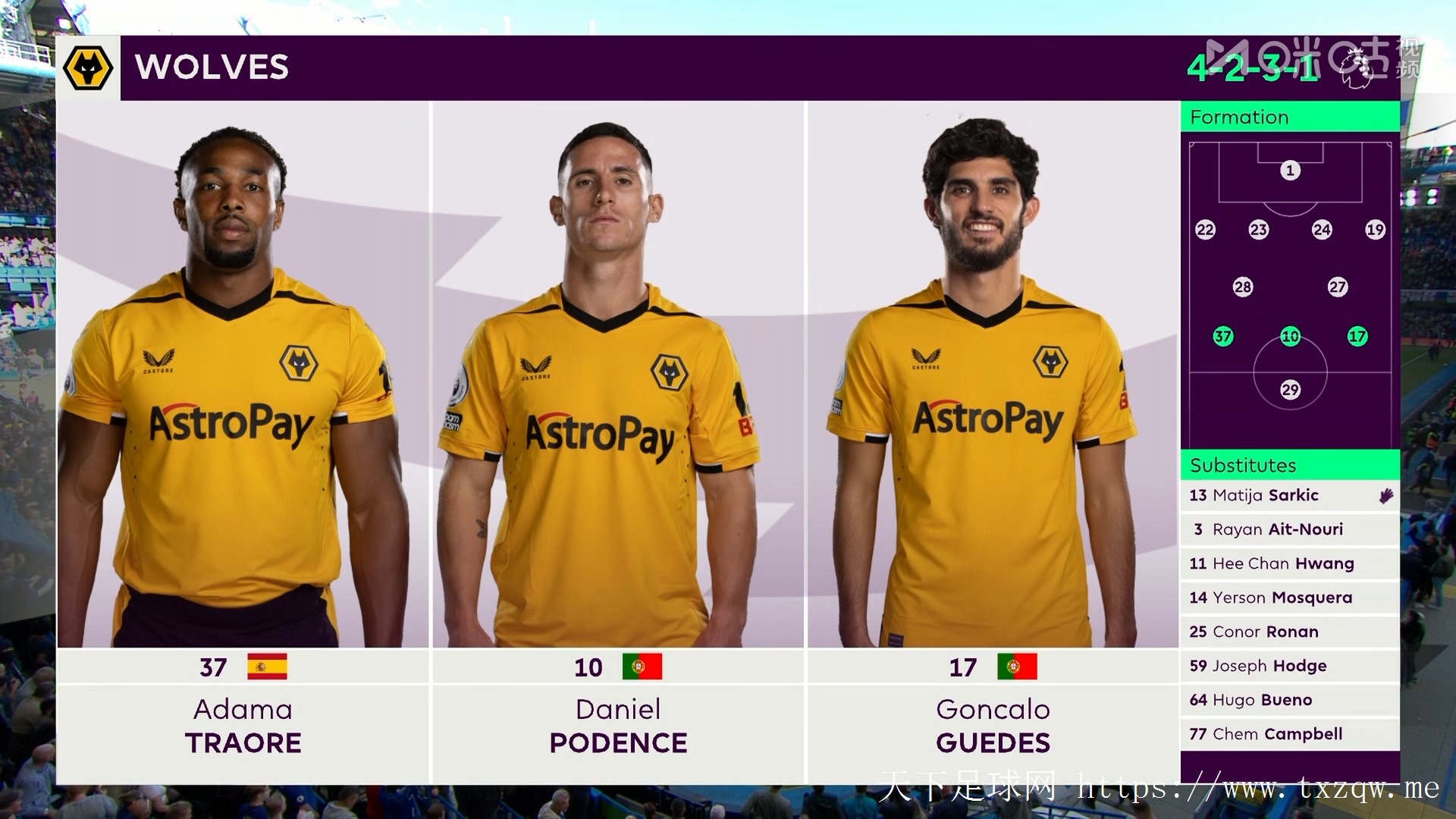This screenshot has width=1456, height=819.
Task: Click the Spain flag beside number 37
Action: 267,667
